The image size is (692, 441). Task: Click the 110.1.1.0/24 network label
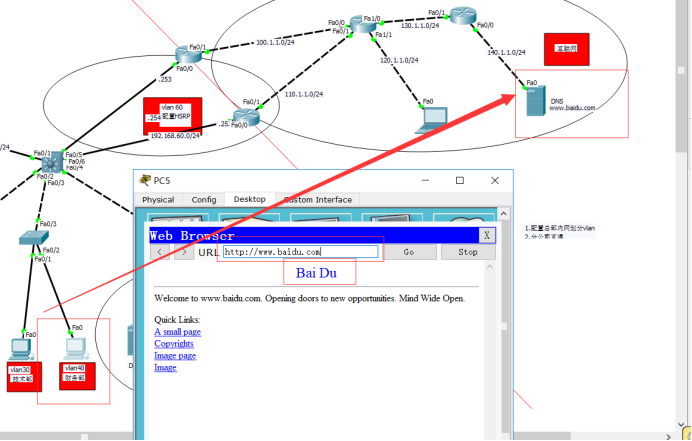(x=304, y=94)
